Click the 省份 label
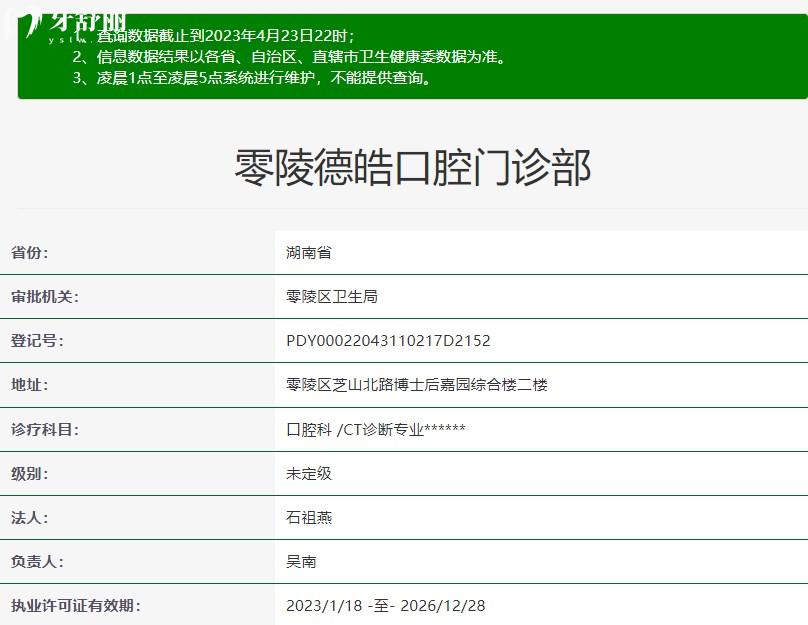The image size is (808, 625). [29, 253]
